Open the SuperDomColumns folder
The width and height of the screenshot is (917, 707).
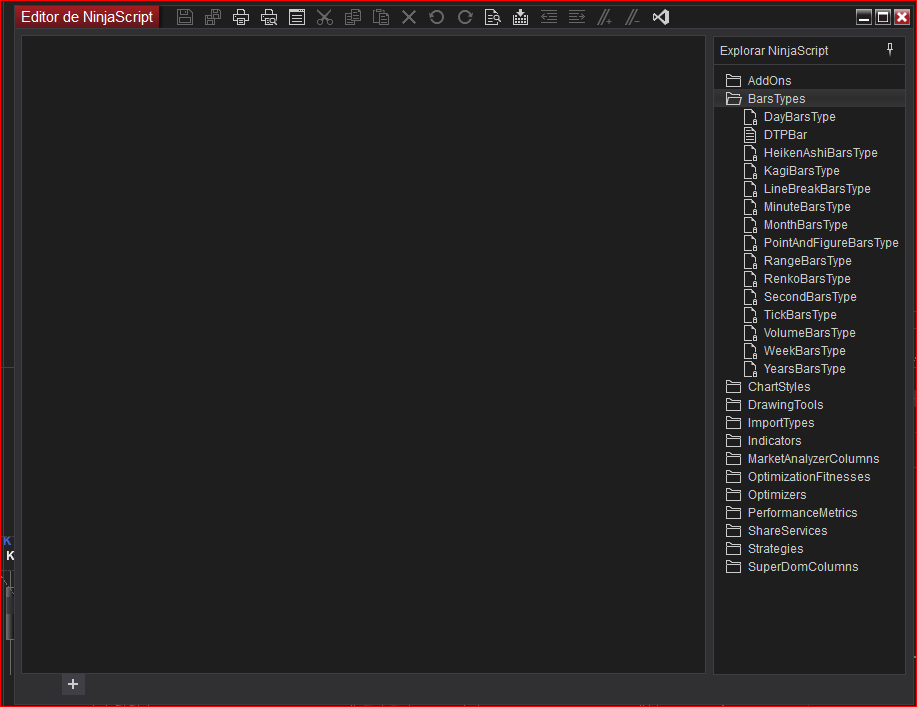tap(792, 567)
